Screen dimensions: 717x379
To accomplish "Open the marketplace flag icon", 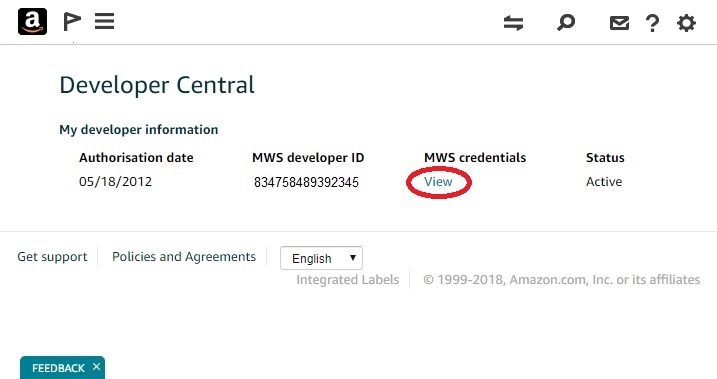I will click(71, 21).
